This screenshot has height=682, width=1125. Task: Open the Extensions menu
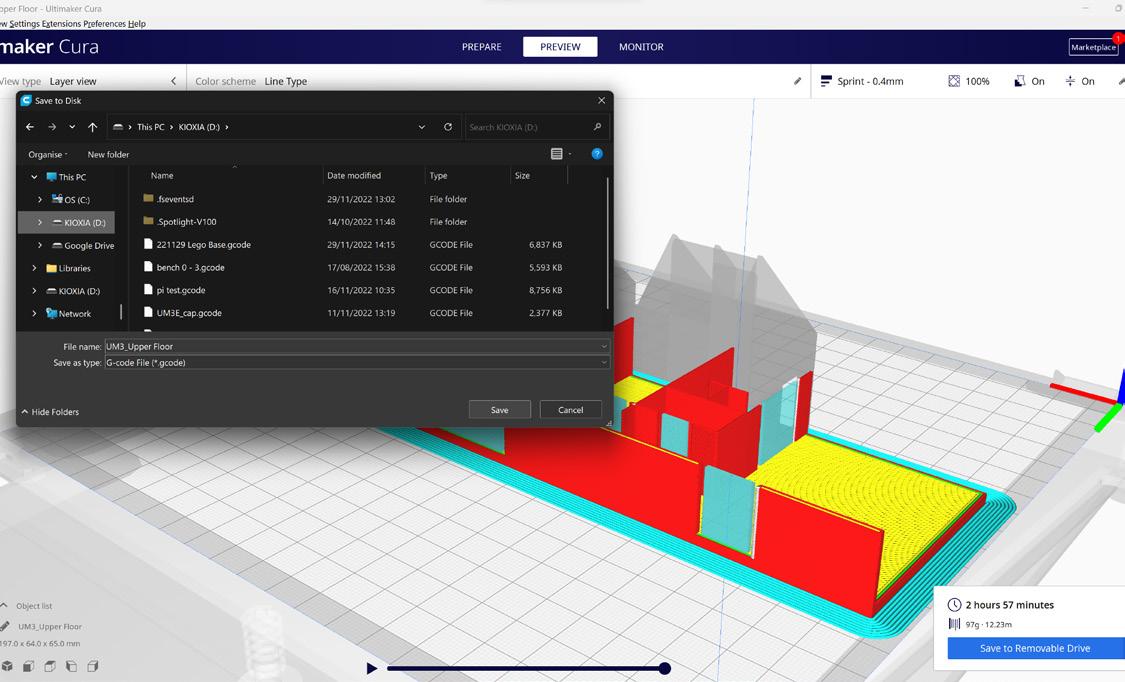coord(61,24)
